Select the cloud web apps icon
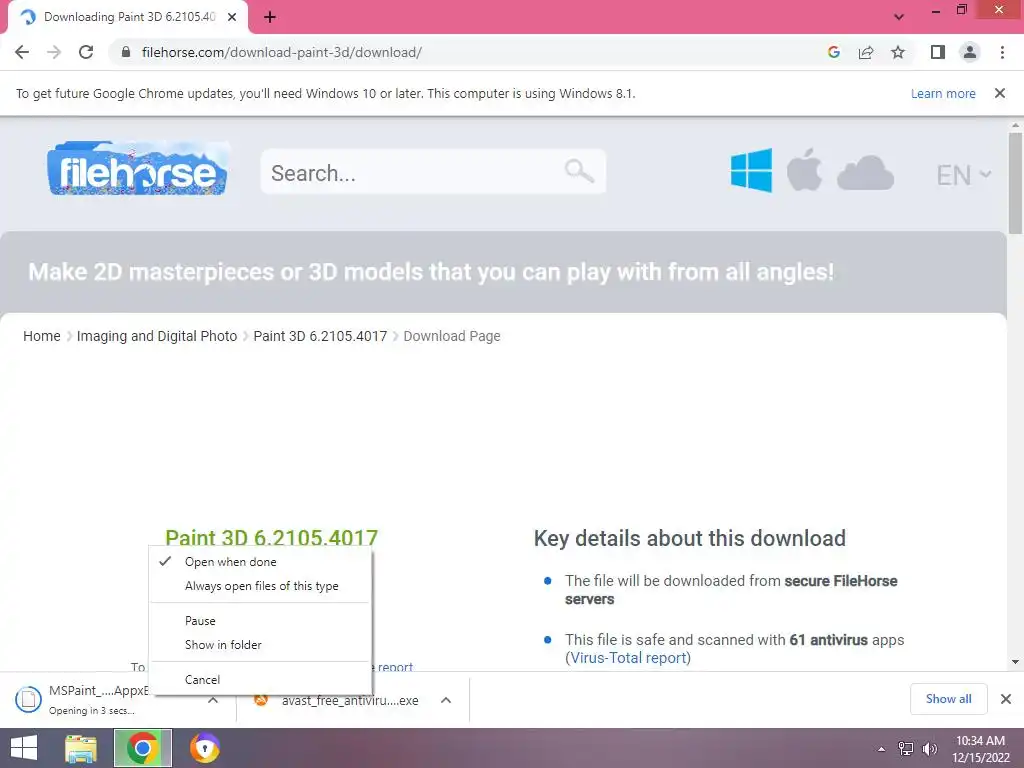The height and width of the screenshot is (768, 1024). 865,173
